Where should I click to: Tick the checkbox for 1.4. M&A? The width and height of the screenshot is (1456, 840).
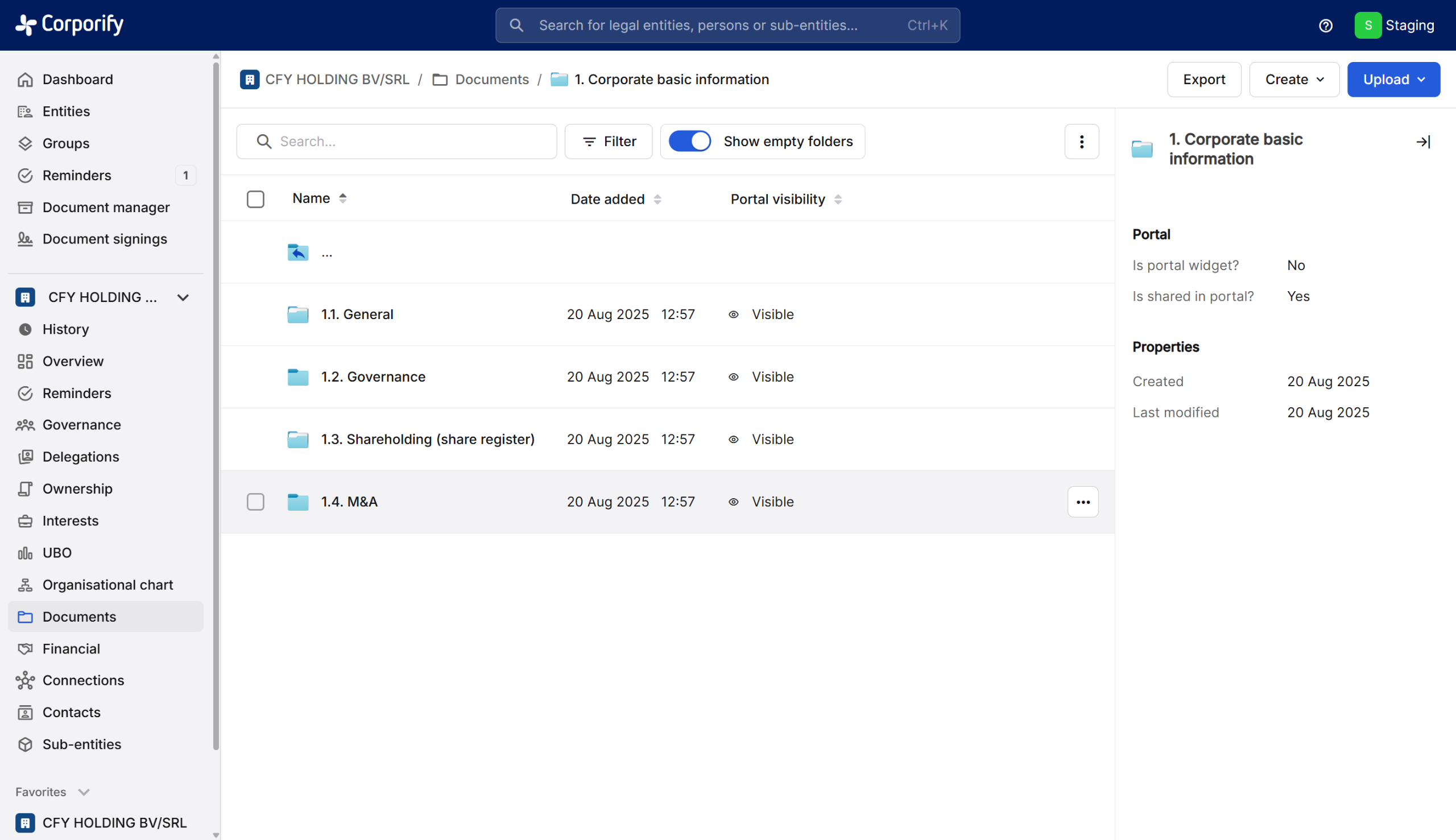(255, 502)
